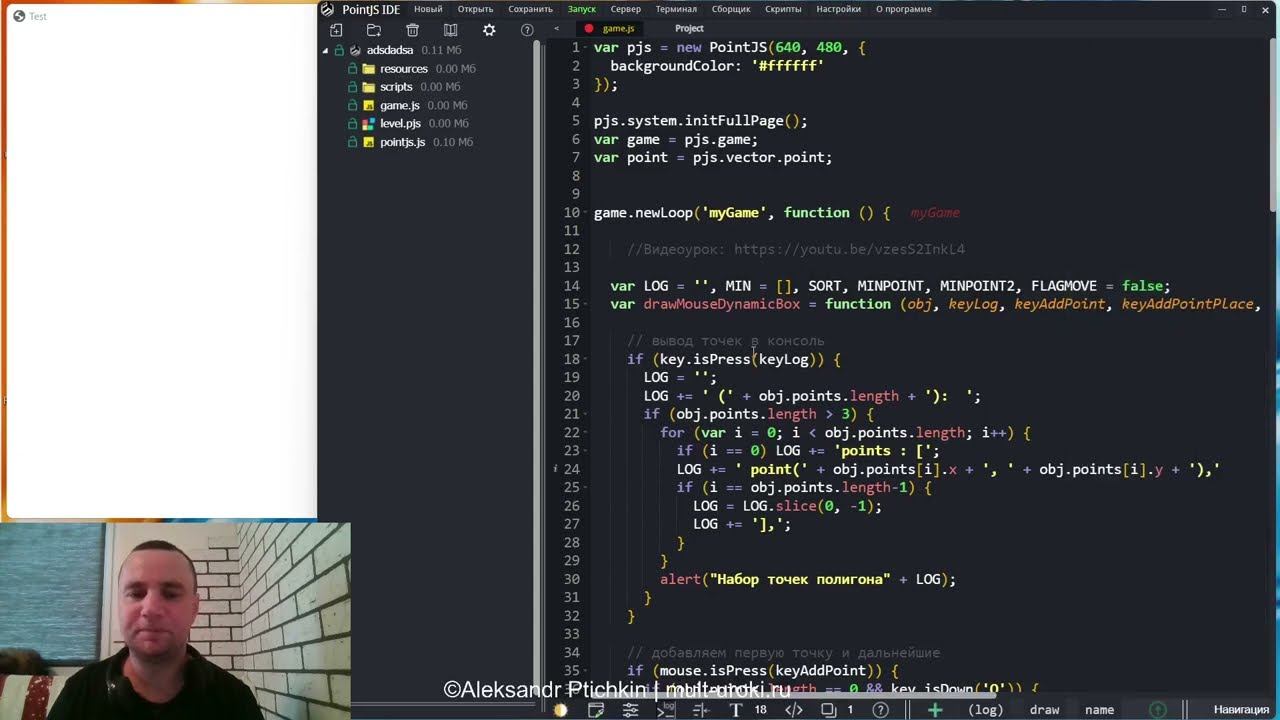
Task: Click the editor vertical scrollbar
Action: click(1273, 125)
